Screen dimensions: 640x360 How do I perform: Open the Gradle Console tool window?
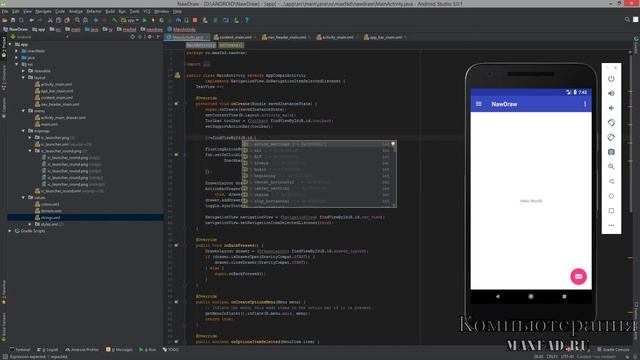[x=613, y=350]
